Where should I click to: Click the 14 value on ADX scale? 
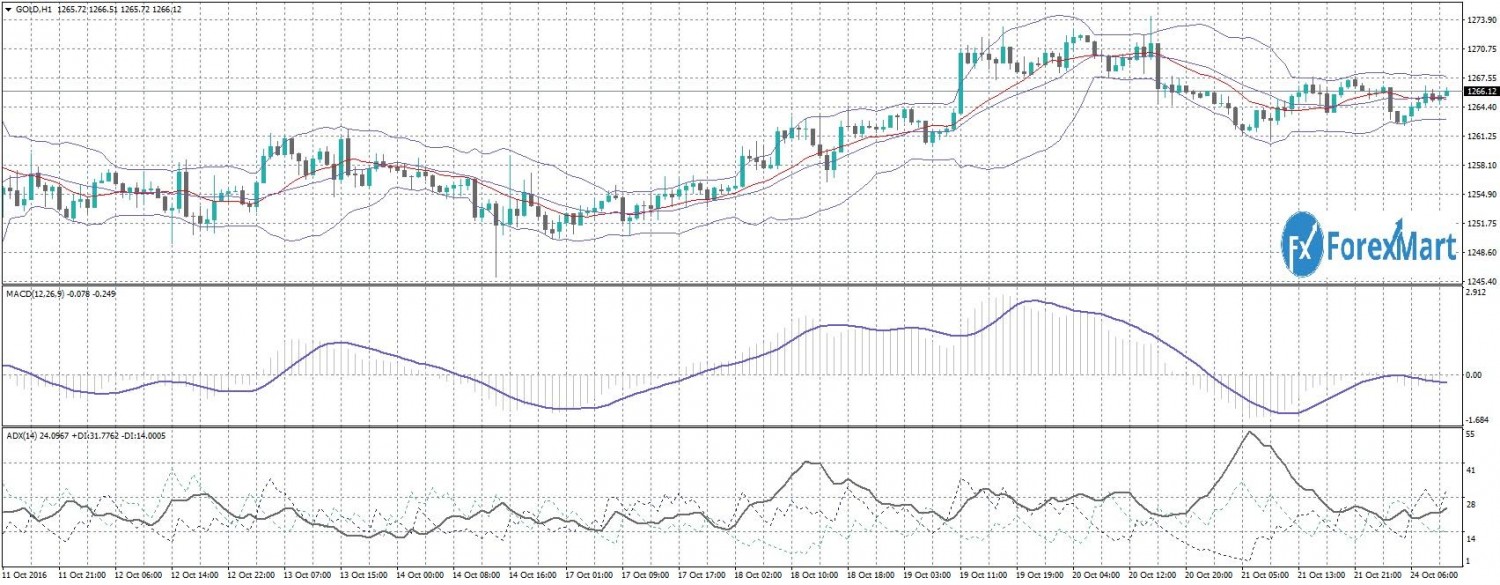[x=1471, y=539]
